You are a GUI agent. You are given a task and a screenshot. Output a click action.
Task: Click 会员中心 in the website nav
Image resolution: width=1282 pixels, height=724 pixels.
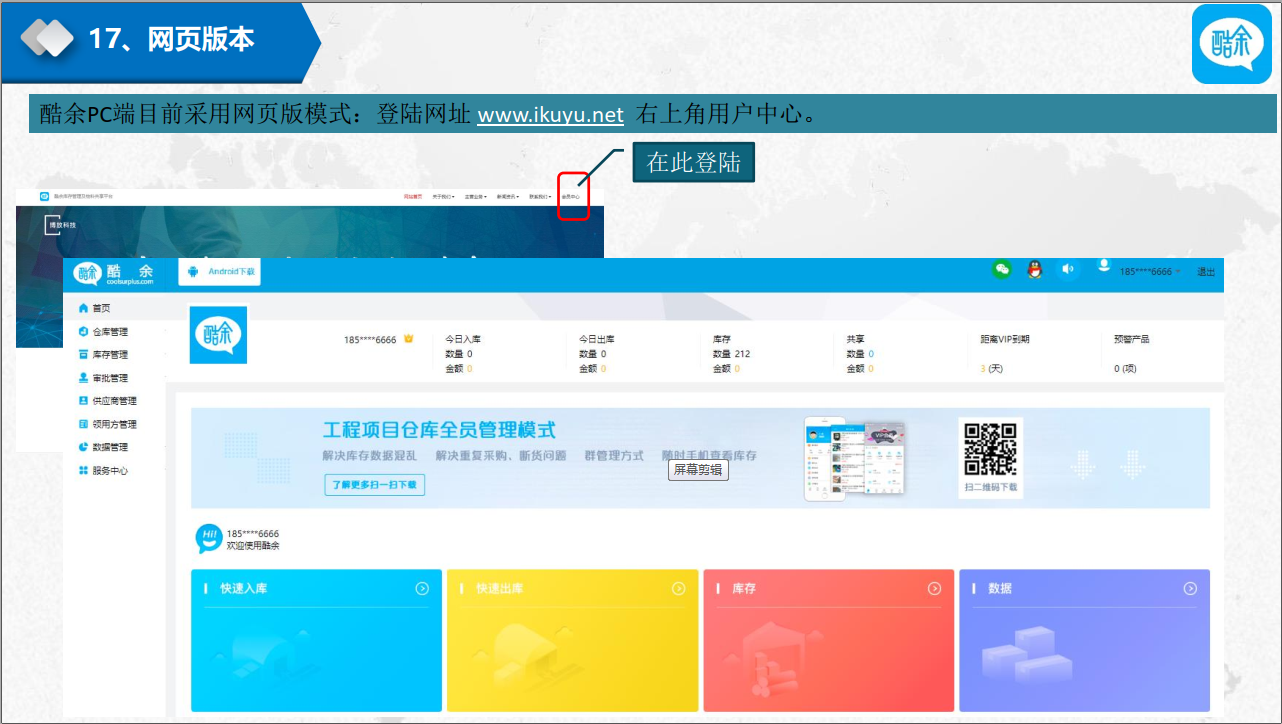571,197
